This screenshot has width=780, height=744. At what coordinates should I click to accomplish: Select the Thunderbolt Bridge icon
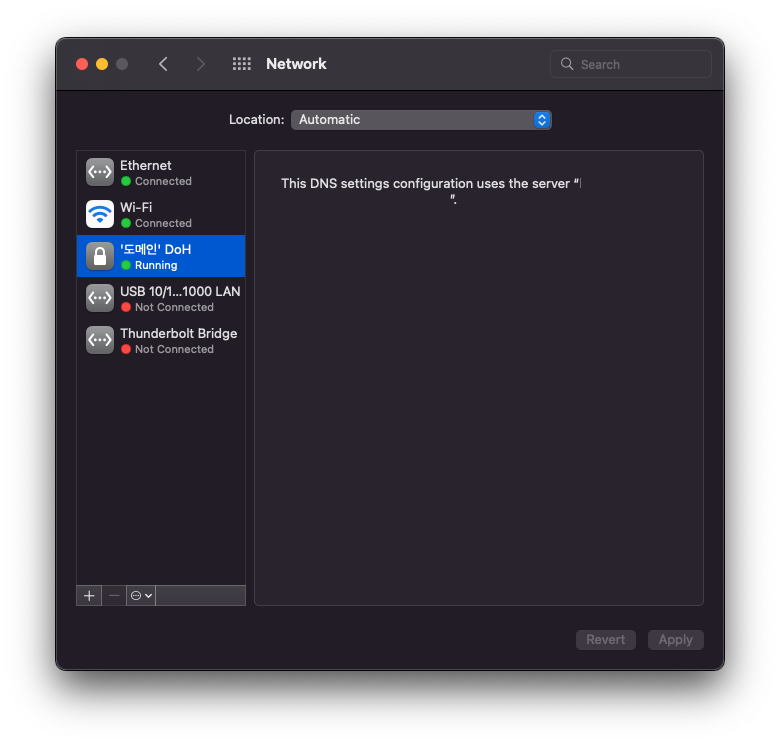pyautogui.click(x=100, y=340)
